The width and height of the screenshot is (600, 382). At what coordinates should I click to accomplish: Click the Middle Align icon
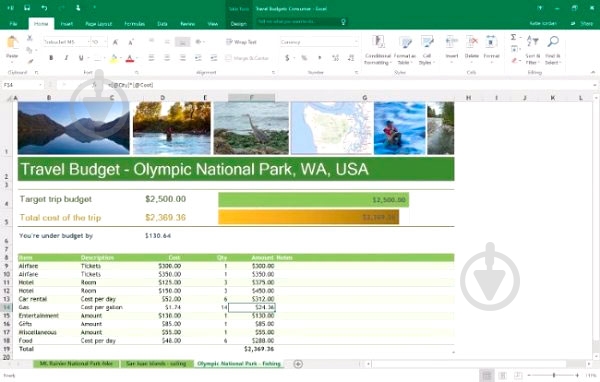coord(167,41)
